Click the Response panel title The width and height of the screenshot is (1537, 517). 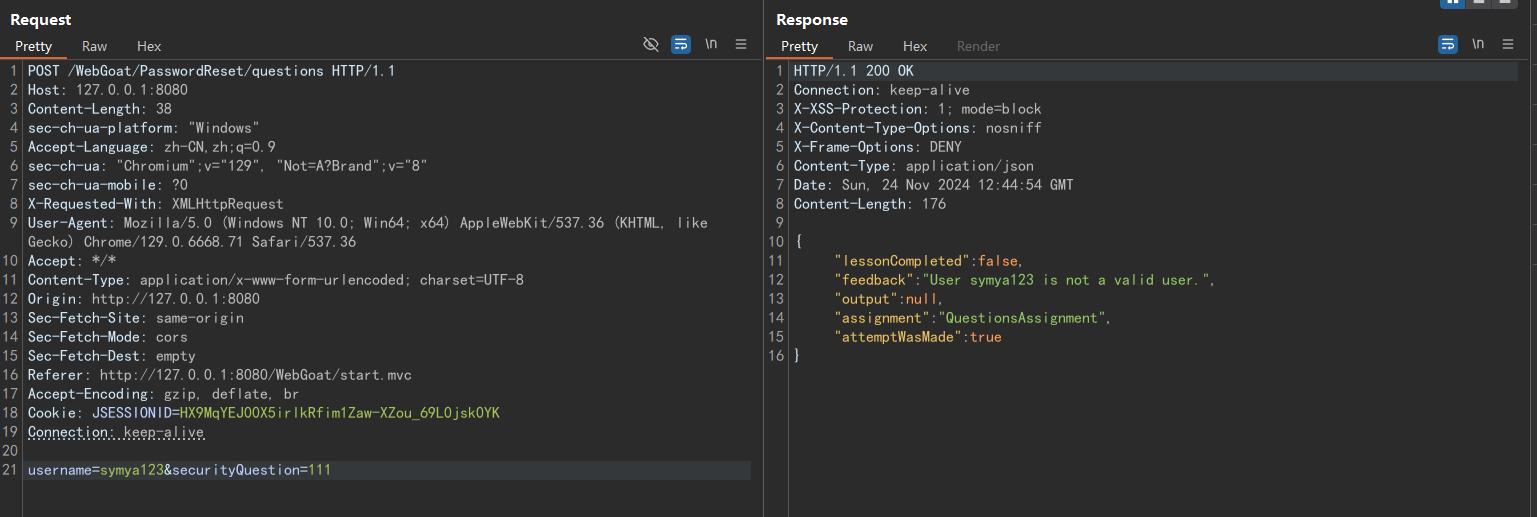[x=812, y=20]
